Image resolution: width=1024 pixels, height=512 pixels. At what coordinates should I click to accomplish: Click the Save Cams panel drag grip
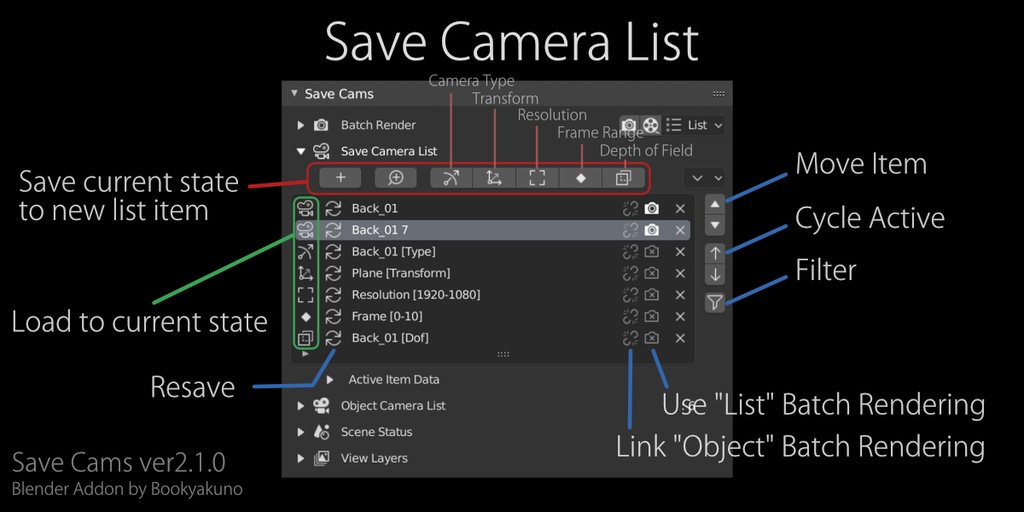[718, 93]
